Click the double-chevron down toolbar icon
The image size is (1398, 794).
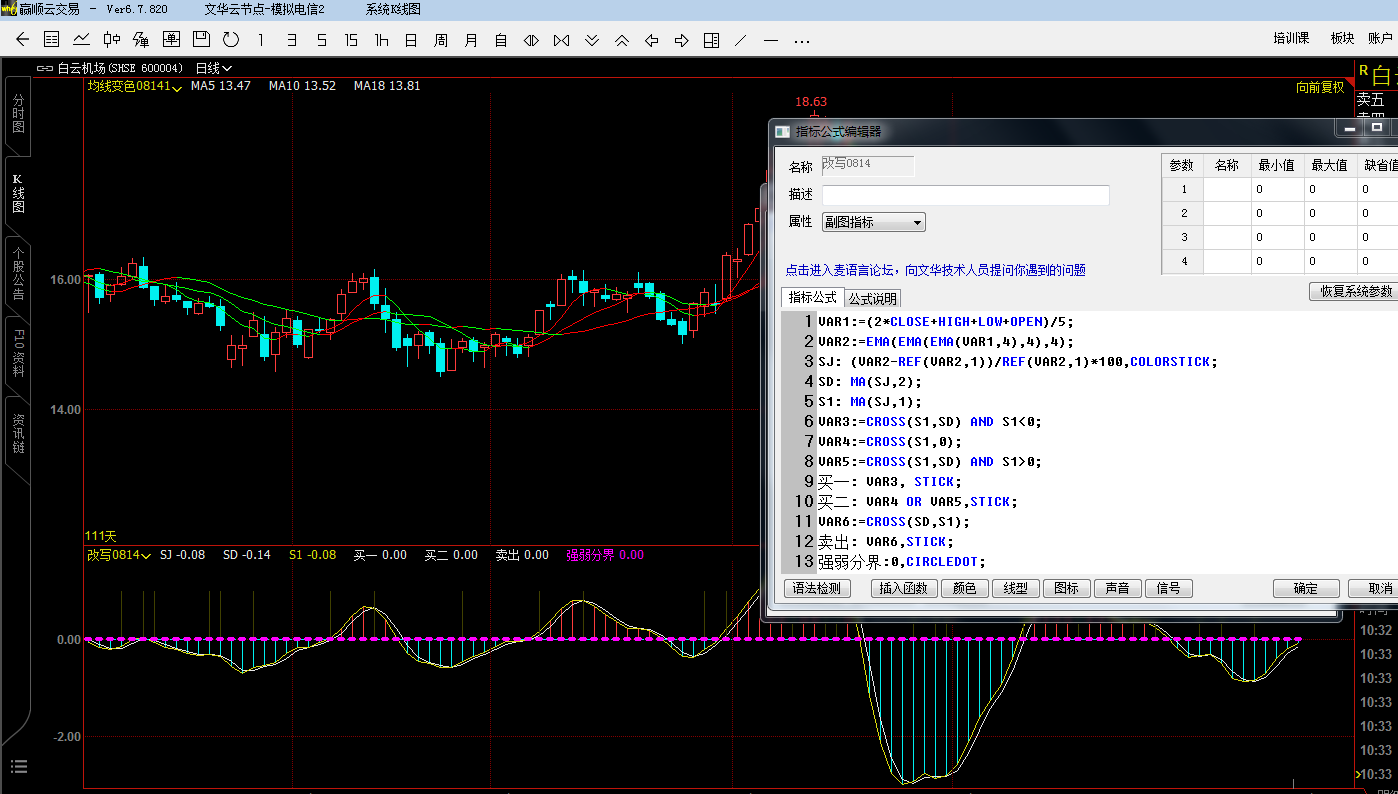(591, 40)
